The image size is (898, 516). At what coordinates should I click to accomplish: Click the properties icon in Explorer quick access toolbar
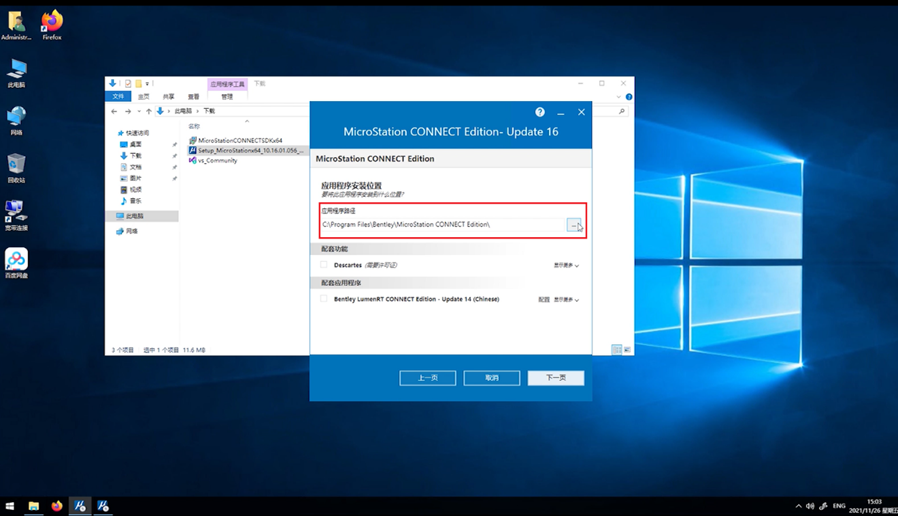pos(128,84)
